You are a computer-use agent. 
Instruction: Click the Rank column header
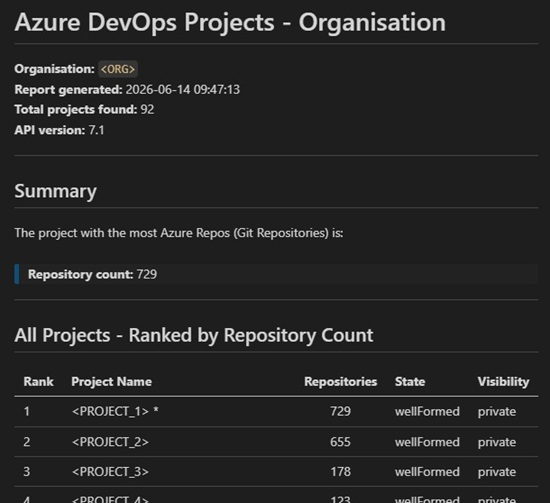(38, 382)
